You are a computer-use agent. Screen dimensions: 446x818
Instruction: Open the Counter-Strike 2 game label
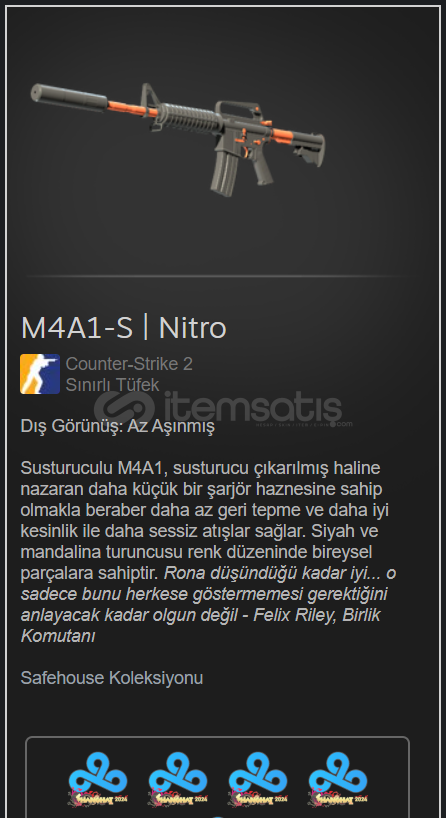tap(129, 364)
